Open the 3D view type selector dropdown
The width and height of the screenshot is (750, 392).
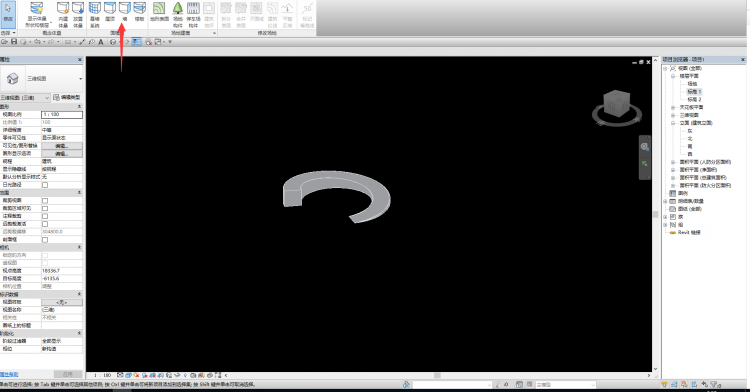(x=80, y=78)
